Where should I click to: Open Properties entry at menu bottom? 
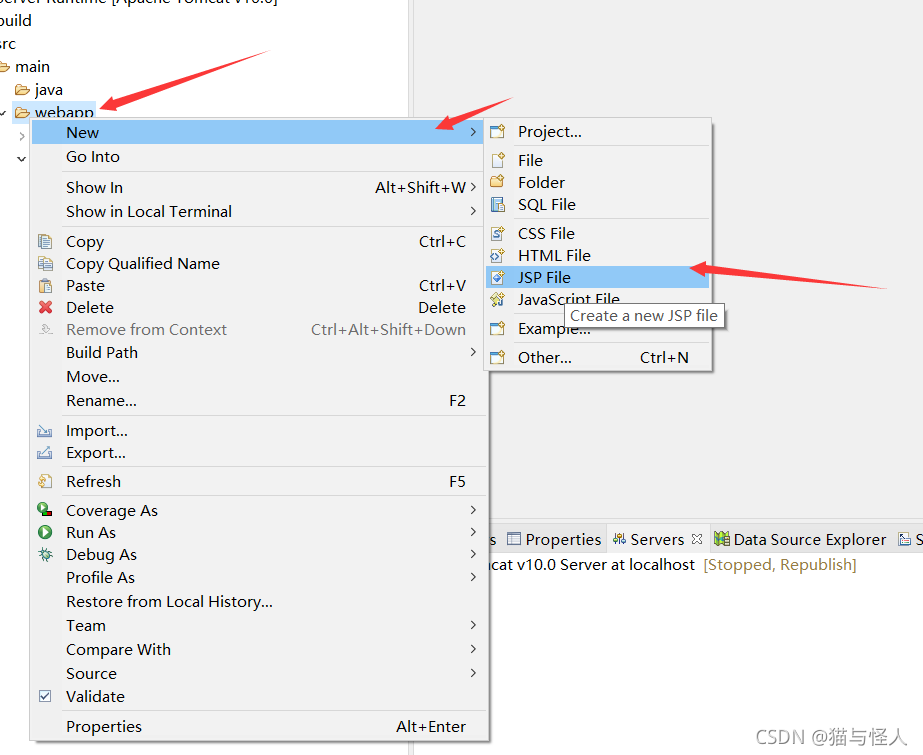coord(259,727)
